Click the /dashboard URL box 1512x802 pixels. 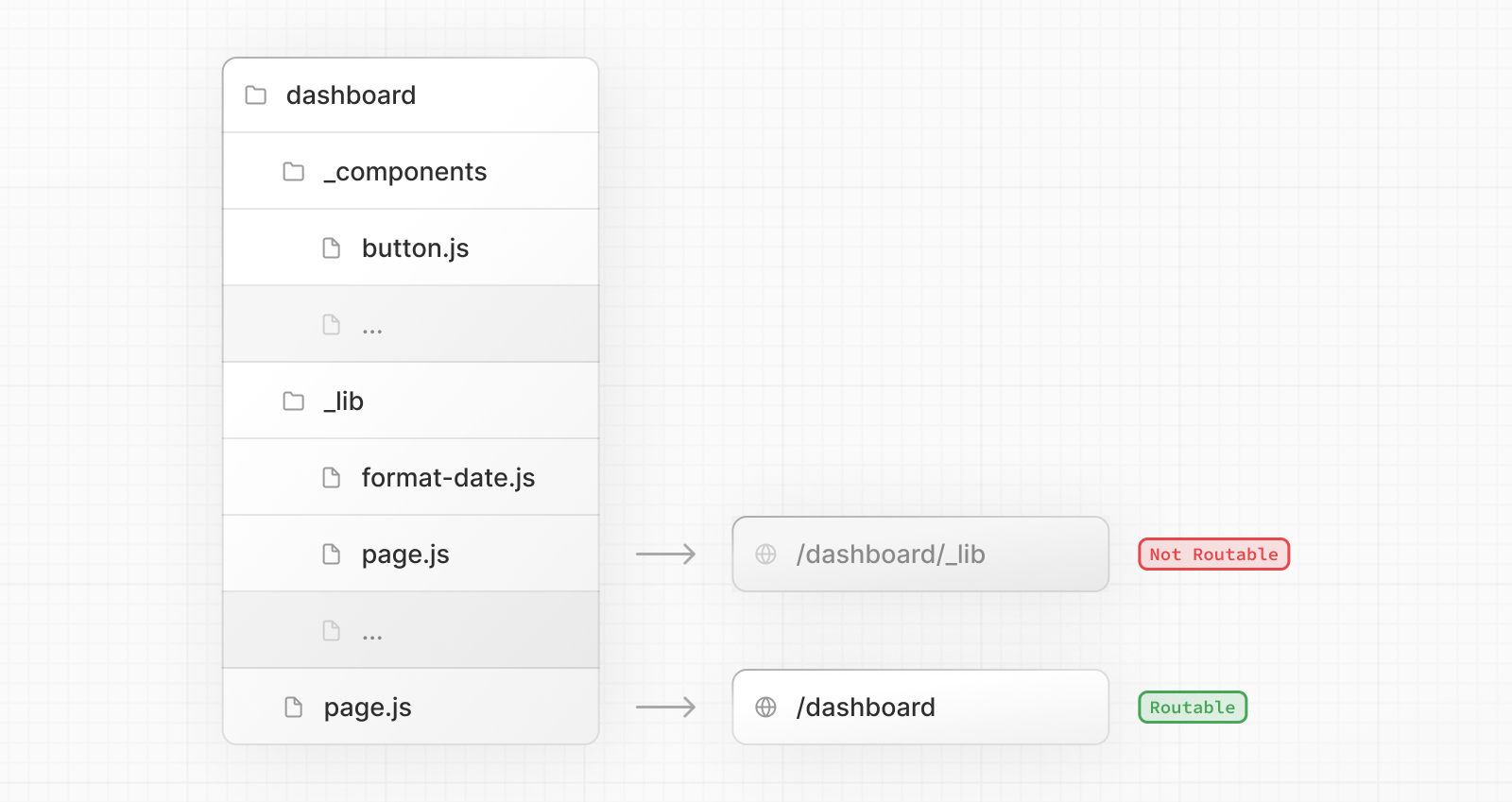(x=919, y=708)
